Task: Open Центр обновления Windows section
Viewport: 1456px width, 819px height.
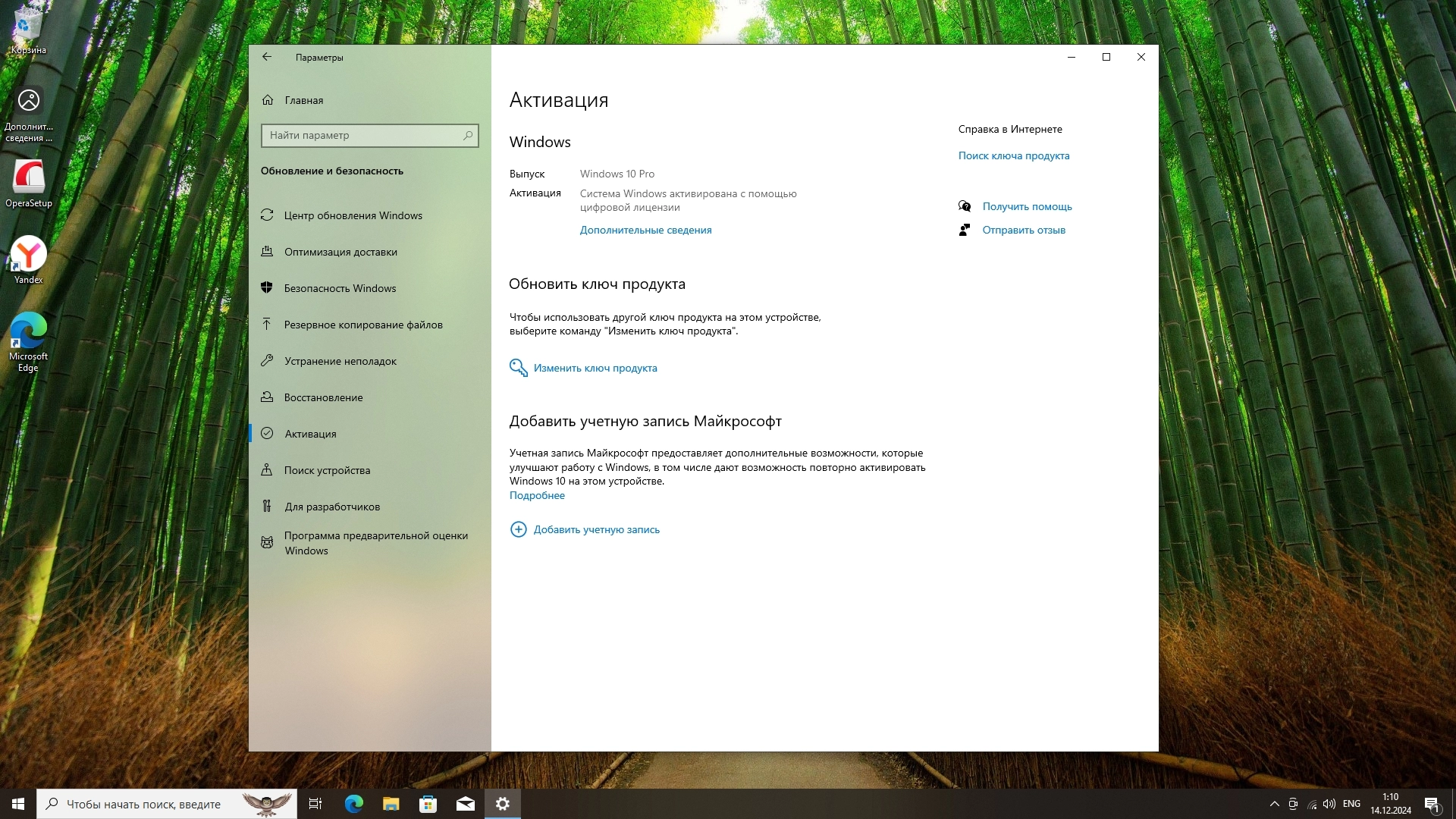Action: 353,215
